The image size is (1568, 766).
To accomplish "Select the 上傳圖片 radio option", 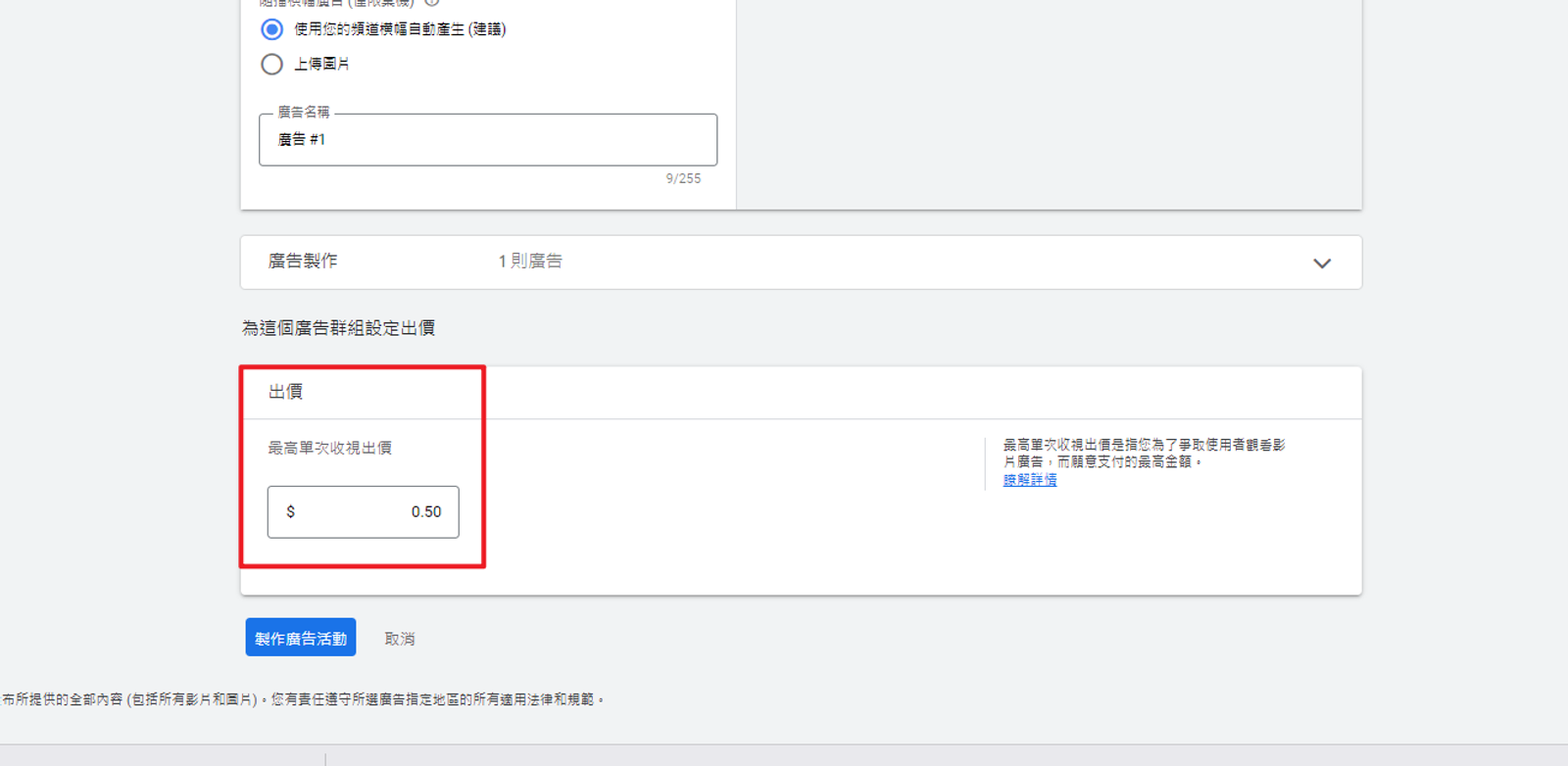I will [x=272, y=64].
